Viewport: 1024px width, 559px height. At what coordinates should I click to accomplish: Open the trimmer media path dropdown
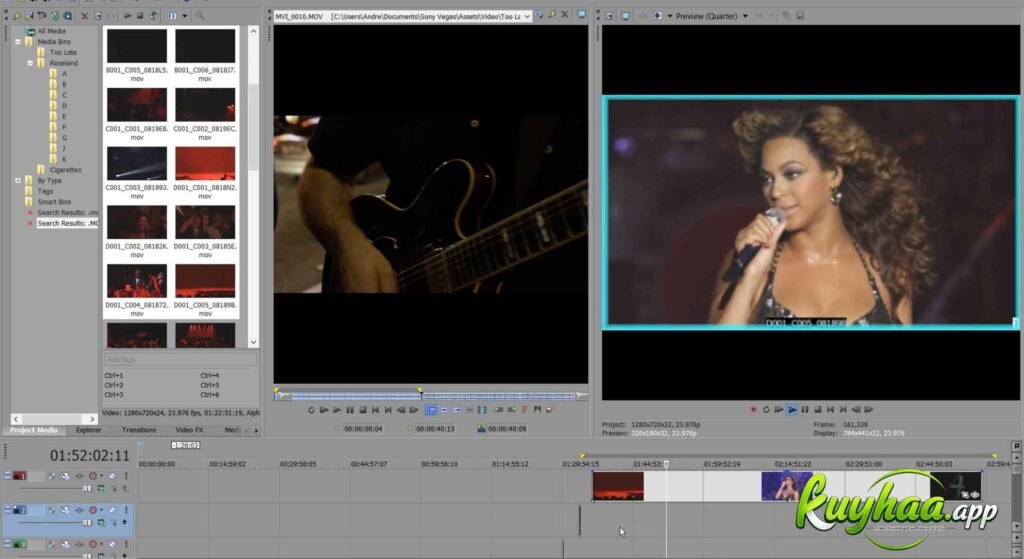[527, 16]
